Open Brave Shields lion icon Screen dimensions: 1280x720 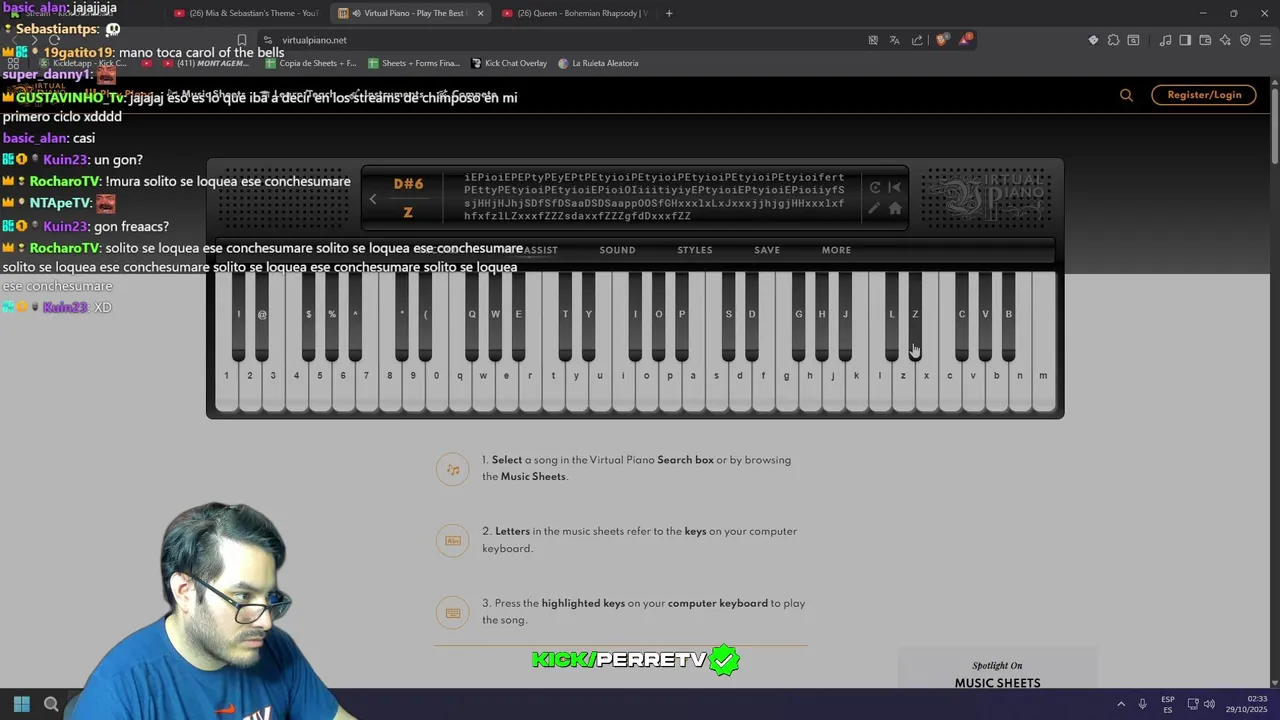pyautogui.click(x=941, y=40)
